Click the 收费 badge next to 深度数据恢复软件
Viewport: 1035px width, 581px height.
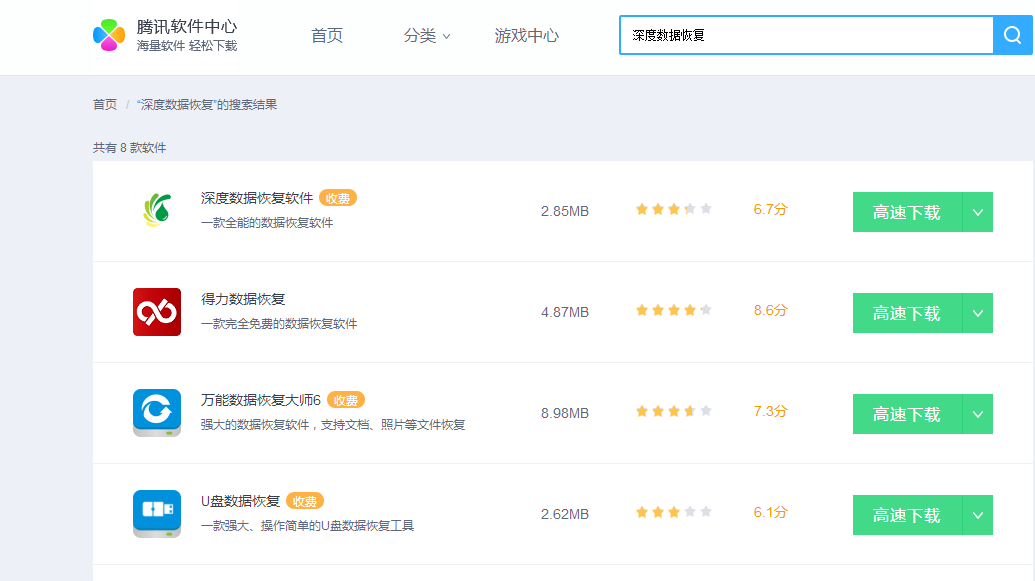[338, 198]
